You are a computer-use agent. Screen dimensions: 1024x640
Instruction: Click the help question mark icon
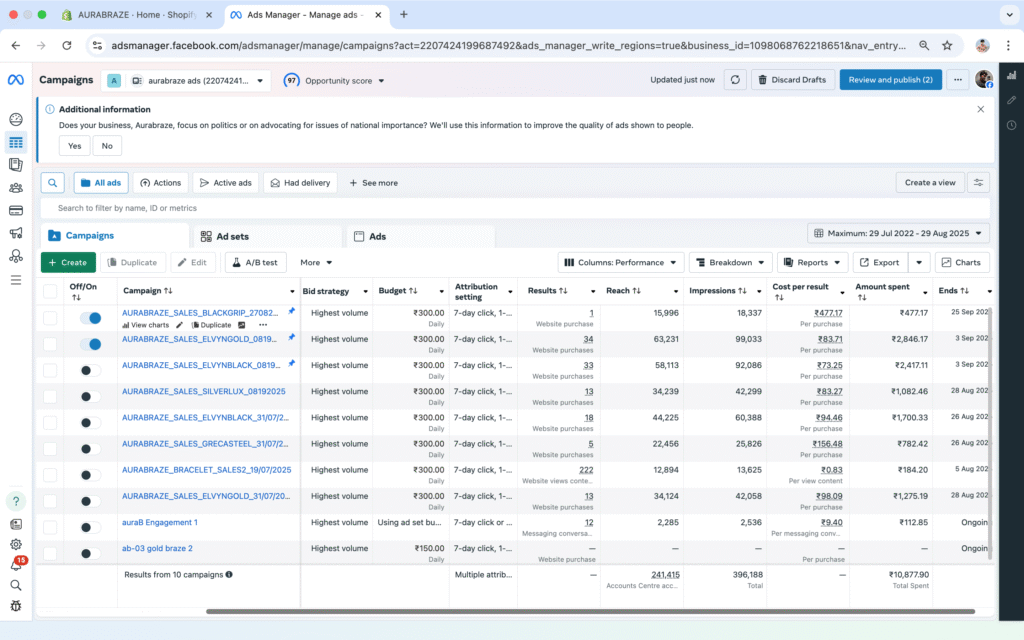click(x=16, y=501)
